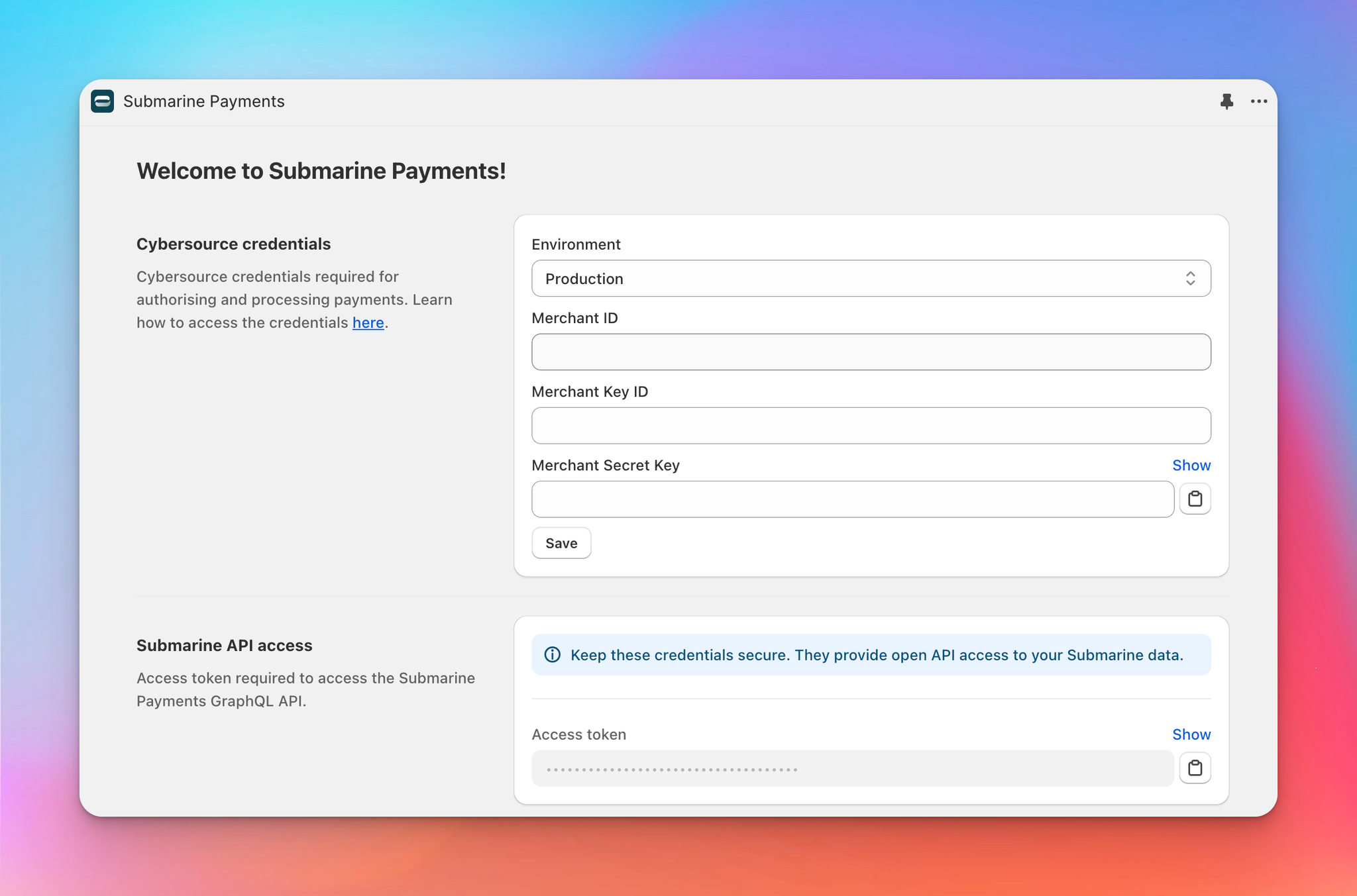The height and width of the screenshot is (896, 1357).
Task: Pin the Submarine Payments app
Action: (x=1226, y=101)
